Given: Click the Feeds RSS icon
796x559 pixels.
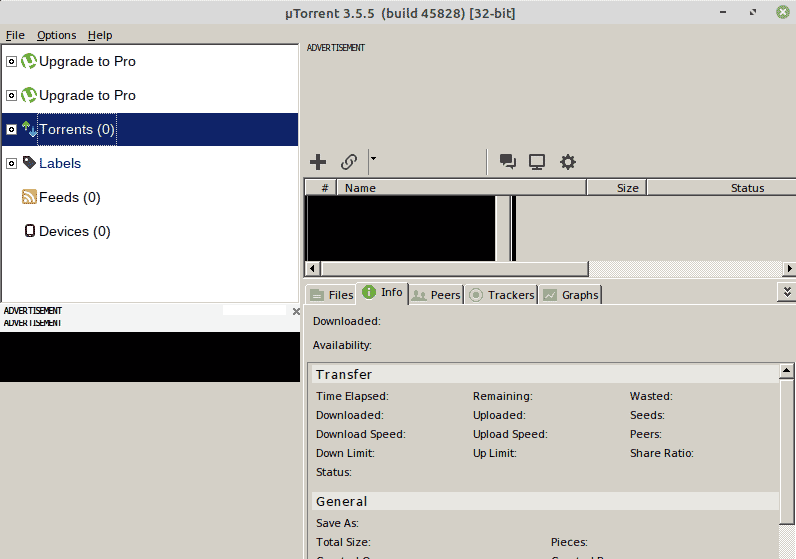Looking at the screenshot, I should click(x=29, y=196).
